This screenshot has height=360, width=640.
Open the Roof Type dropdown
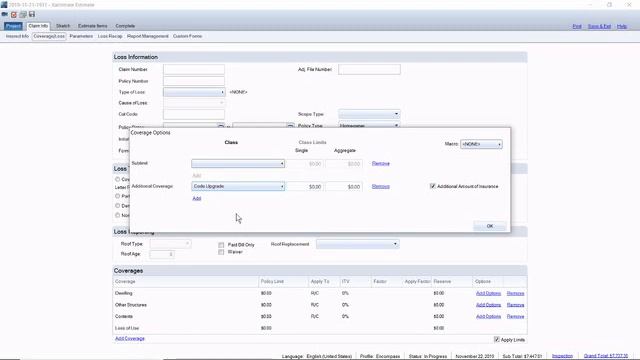click(170, 244)
